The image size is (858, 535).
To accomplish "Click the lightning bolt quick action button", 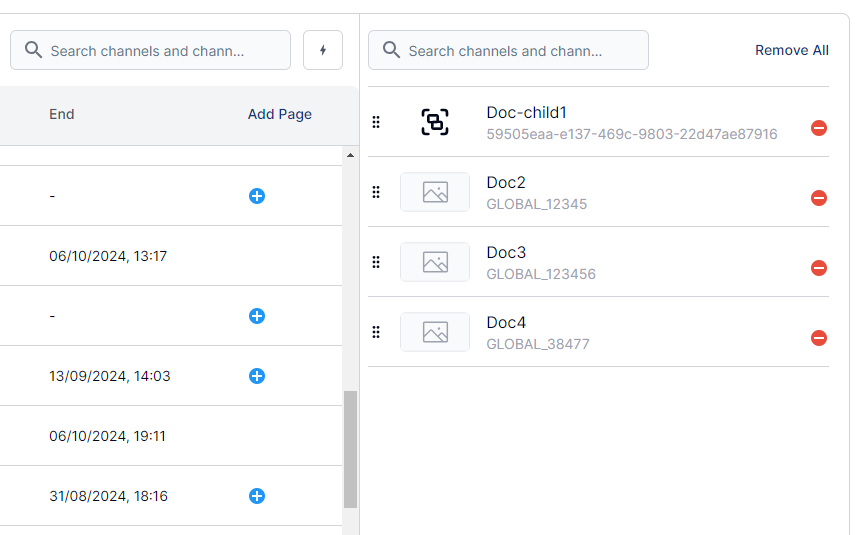I will [x=322, y=50].
